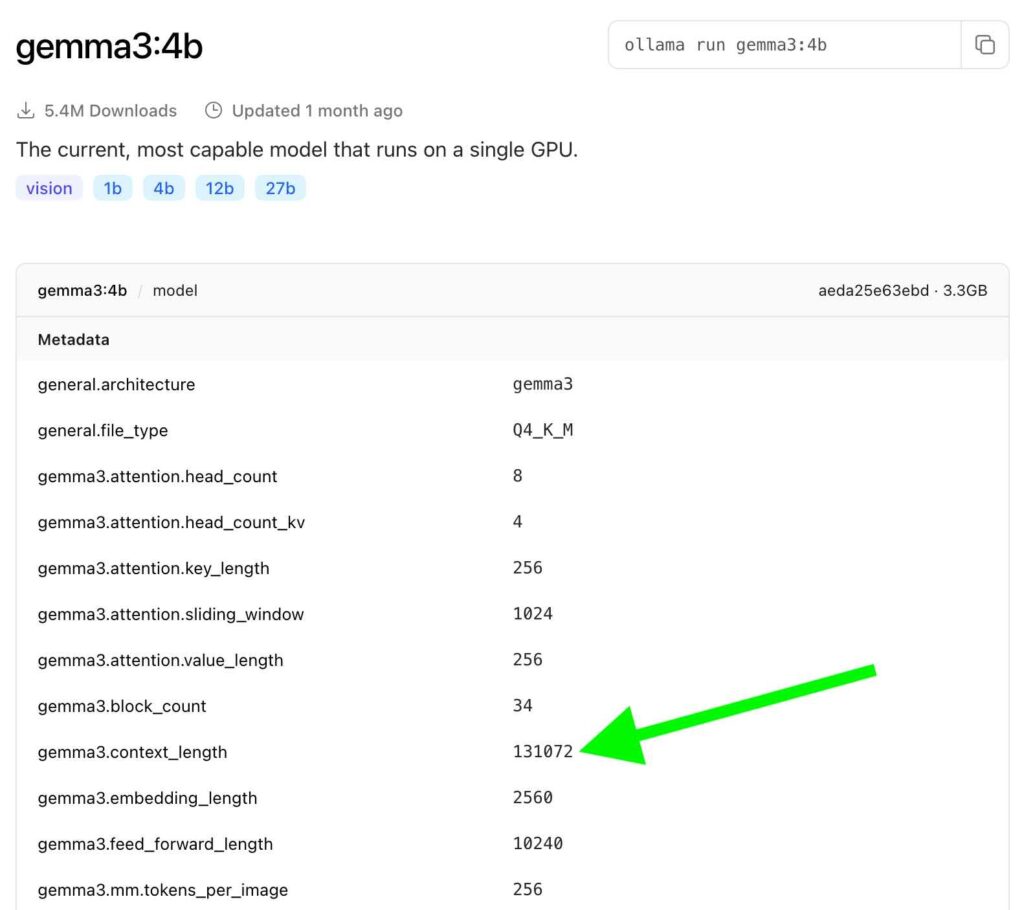Click the gemma3.attention.head_count key
This screenshot has width=1024, height=910.
coord(157,476)
